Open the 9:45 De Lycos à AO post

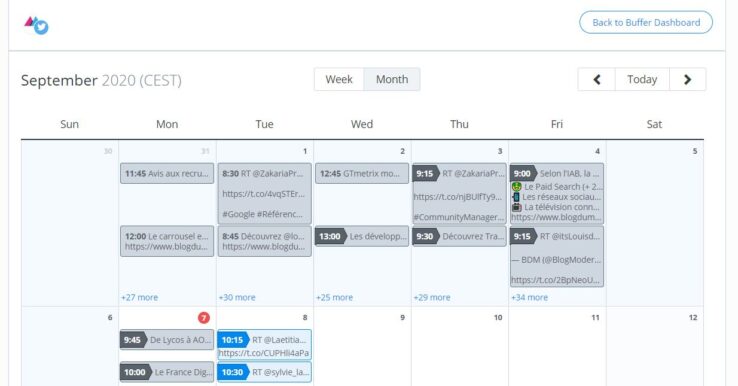coord(167,340)
